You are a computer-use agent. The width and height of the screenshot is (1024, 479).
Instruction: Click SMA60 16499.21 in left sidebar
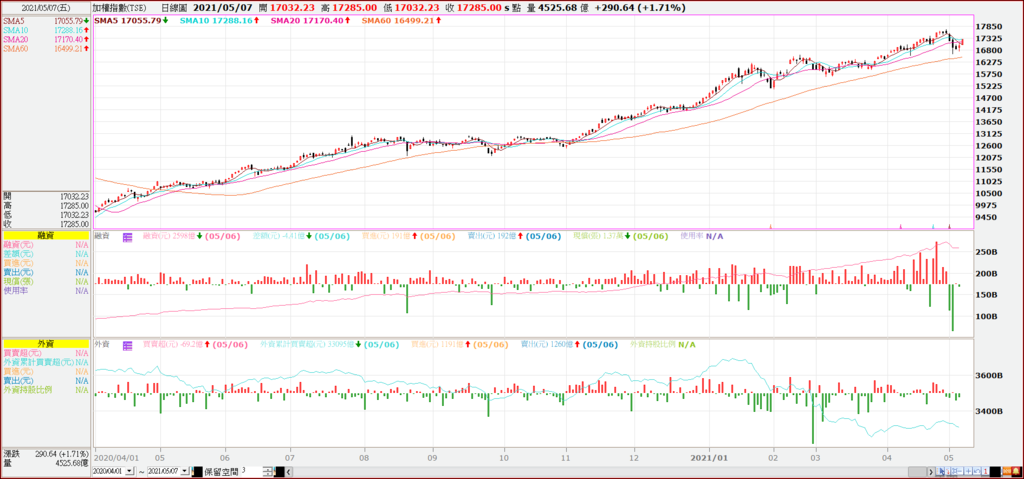[46, 48]
